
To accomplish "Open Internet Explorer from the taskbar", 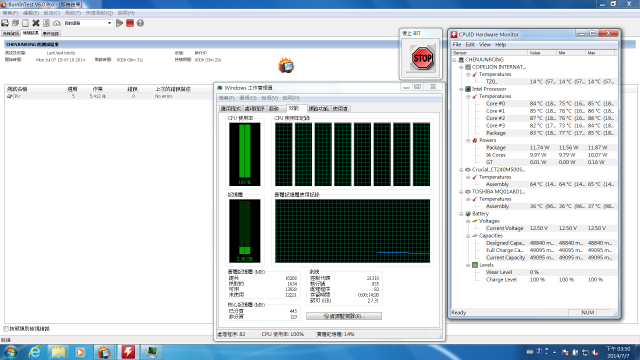I will click(x=35, y=352).
